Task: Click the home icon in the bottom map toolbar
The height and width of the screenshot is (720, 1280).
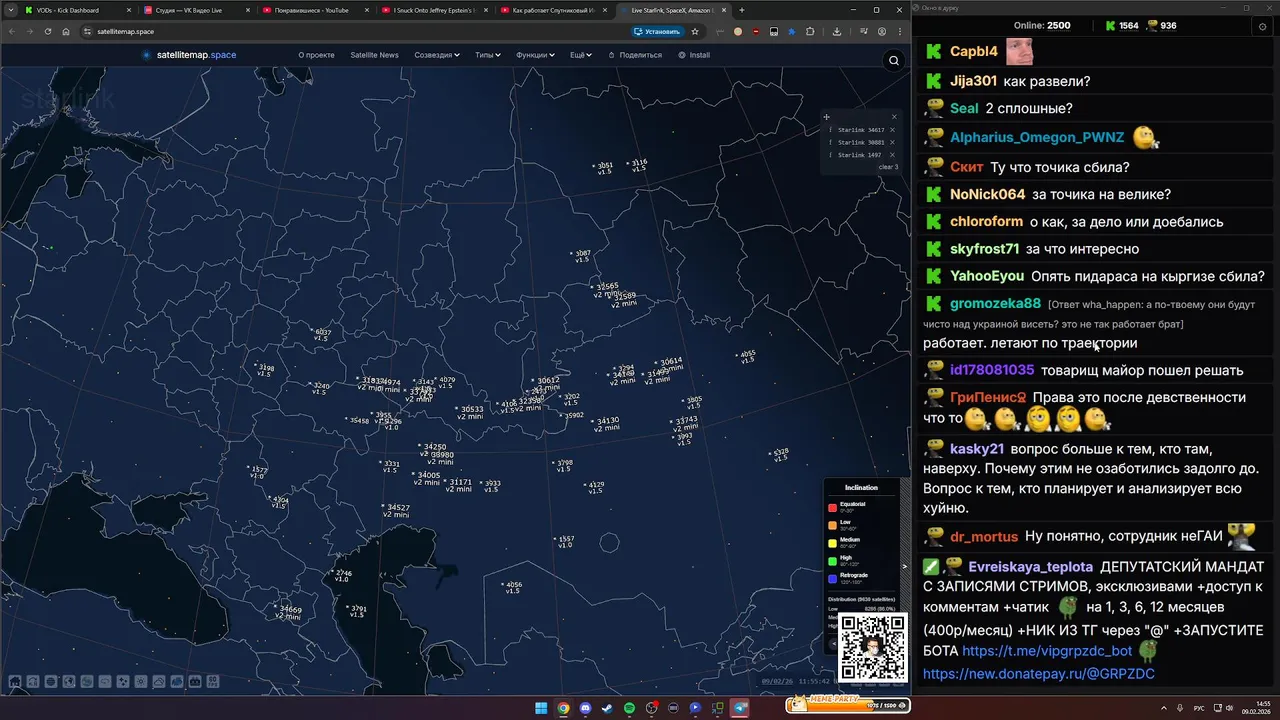Action: point(15,682)
